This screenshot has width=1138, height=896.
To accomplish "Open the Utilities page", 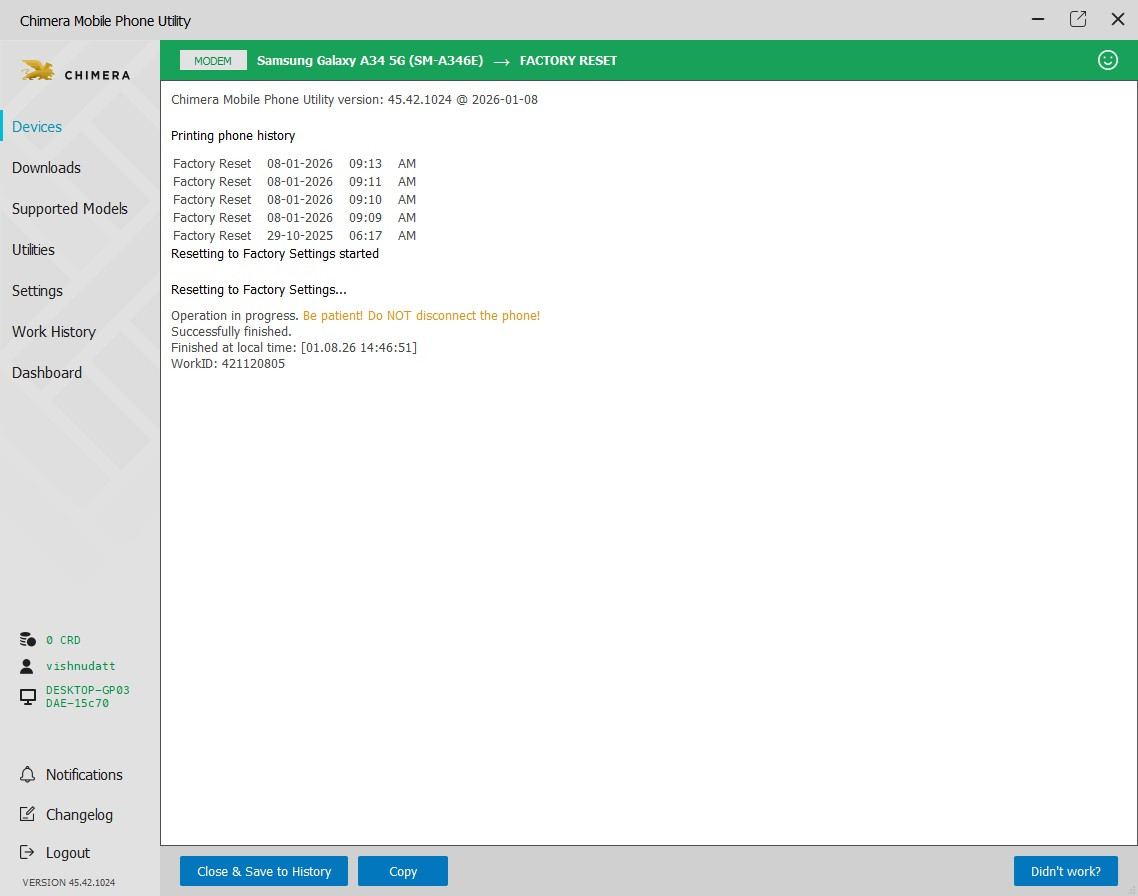I will point(33,250).
